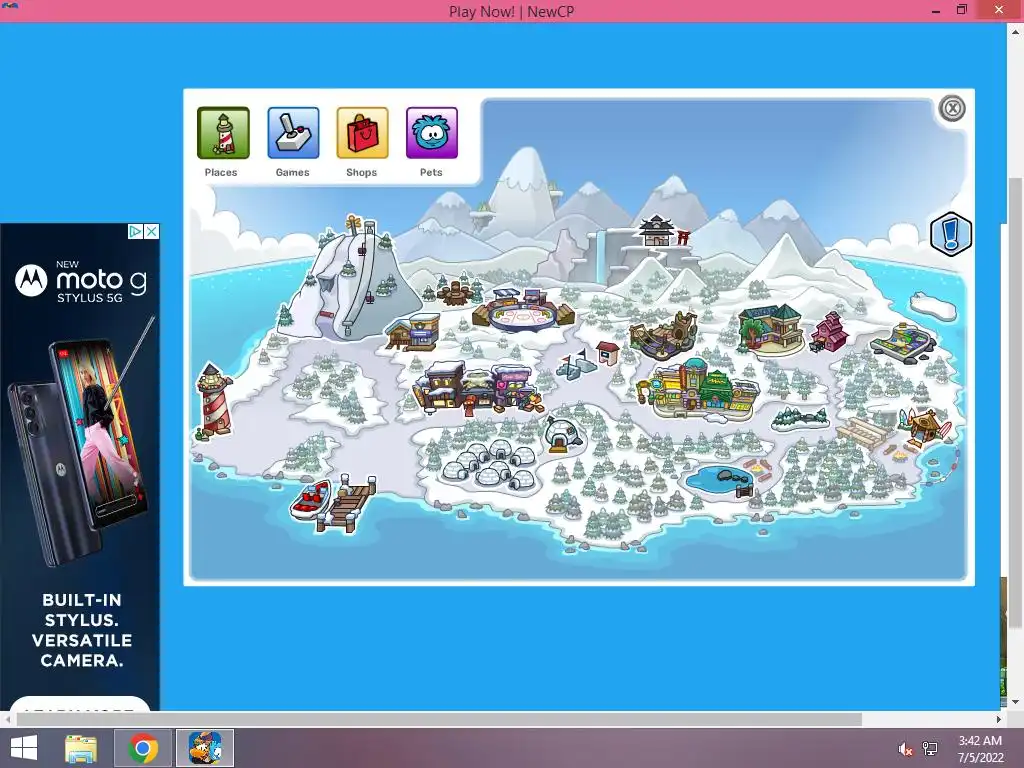Open the Places category
This screenshot has width=1024, height=768.
(223, 133)
